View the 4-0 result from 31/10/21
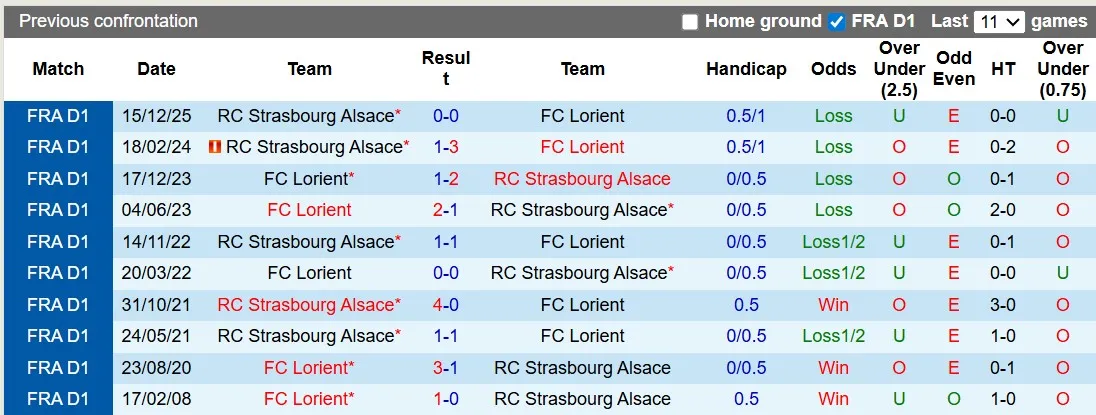 click(x=445, y=304)
